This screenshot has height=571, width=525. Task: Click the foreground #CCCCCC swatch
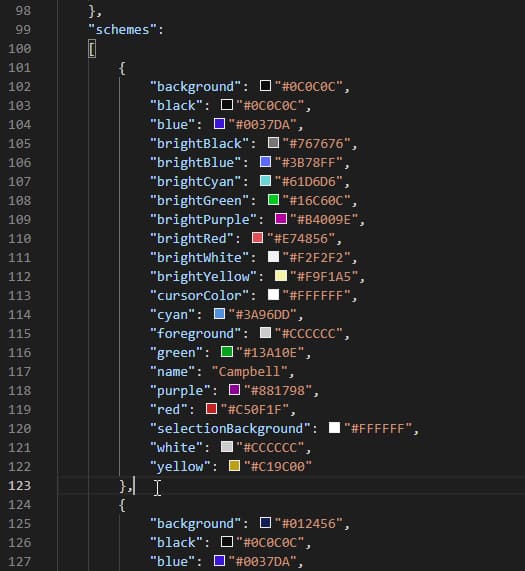[265, 333]
